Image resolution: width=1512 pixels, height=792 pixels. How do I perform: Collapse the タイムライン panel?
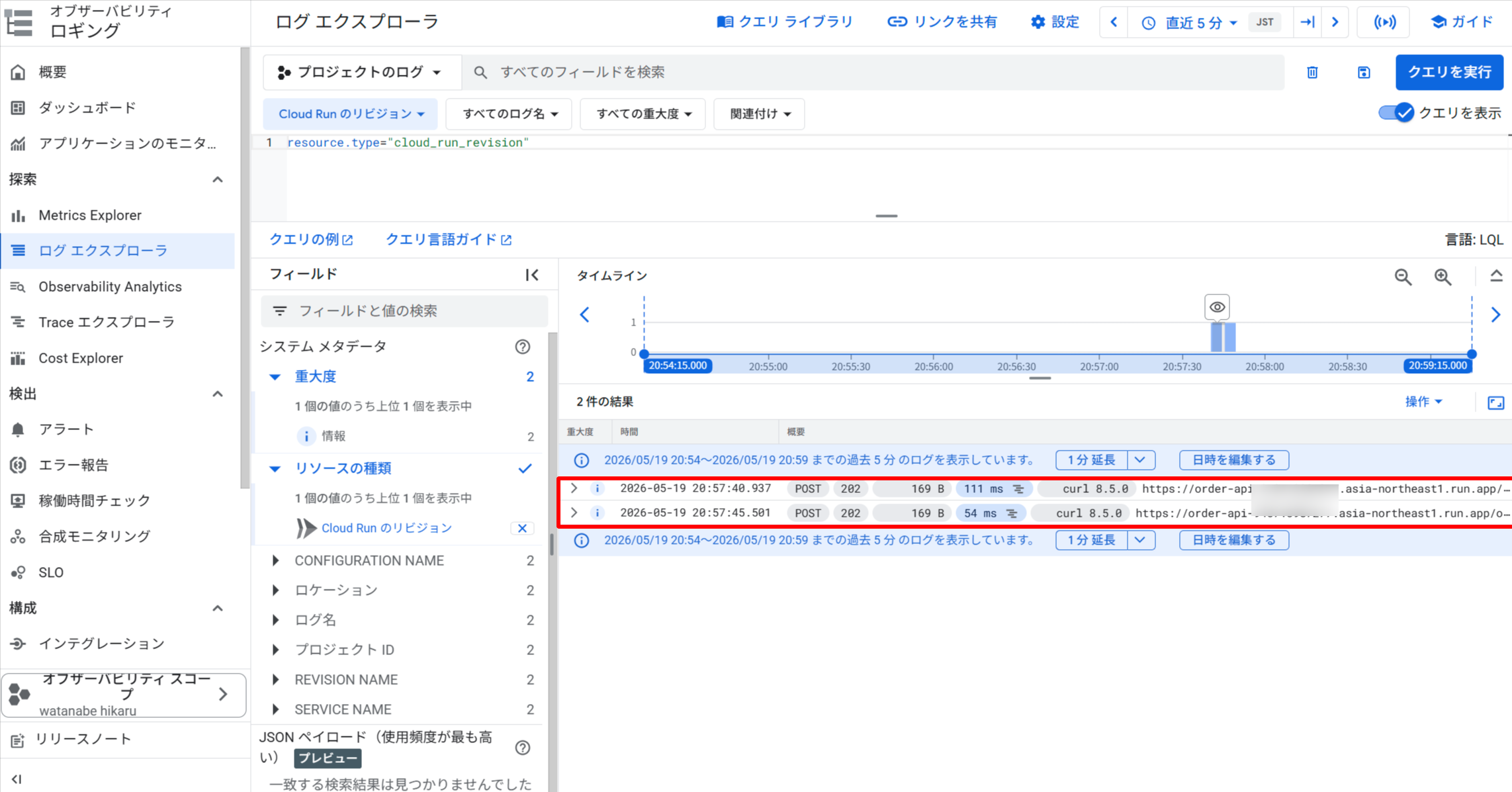(1496, 276)
